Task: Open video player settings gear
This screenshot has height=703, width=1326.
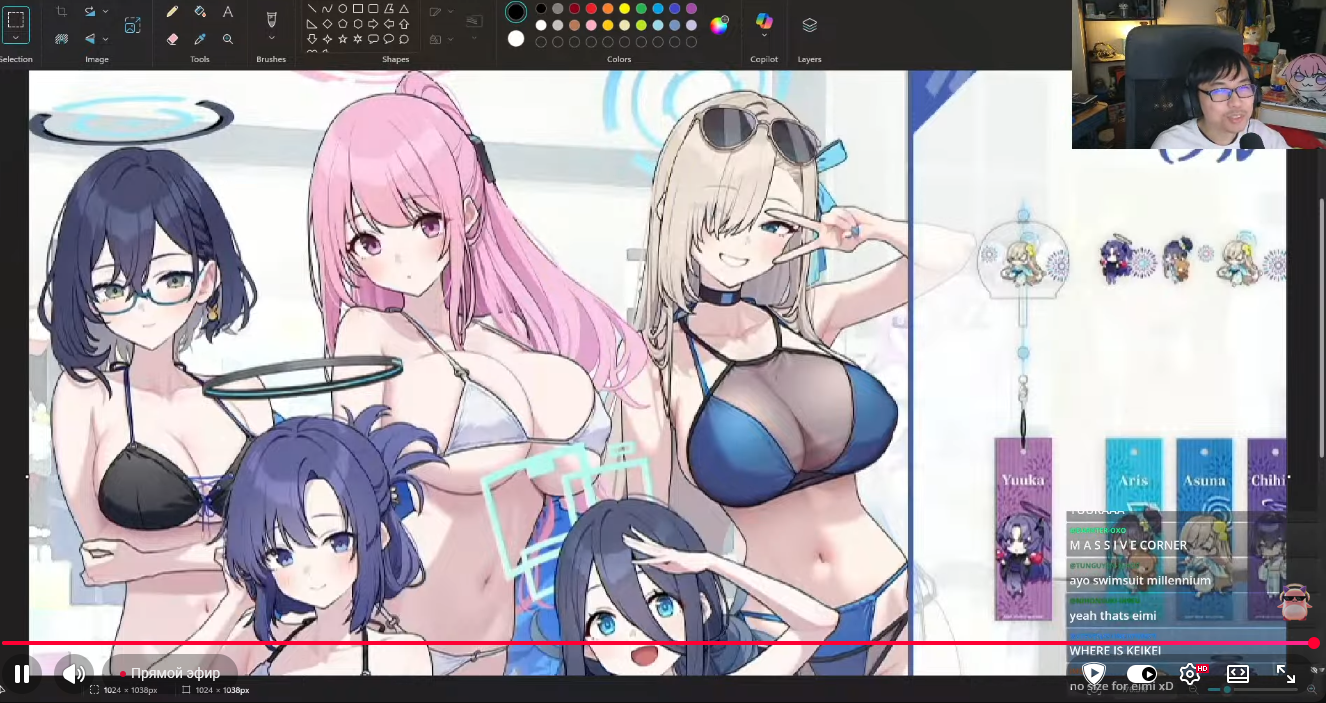Action: (1190, 674)
